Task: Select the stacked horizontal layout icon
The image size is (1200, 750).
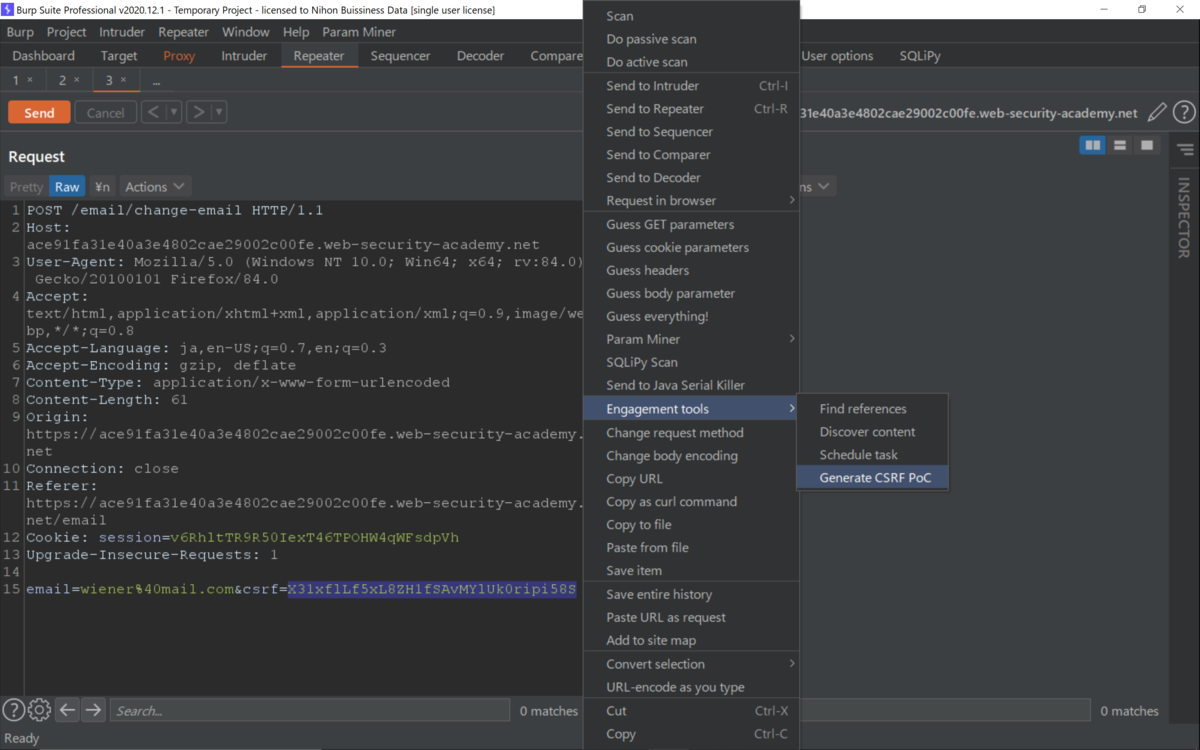Action: (x=1120, y=146)
